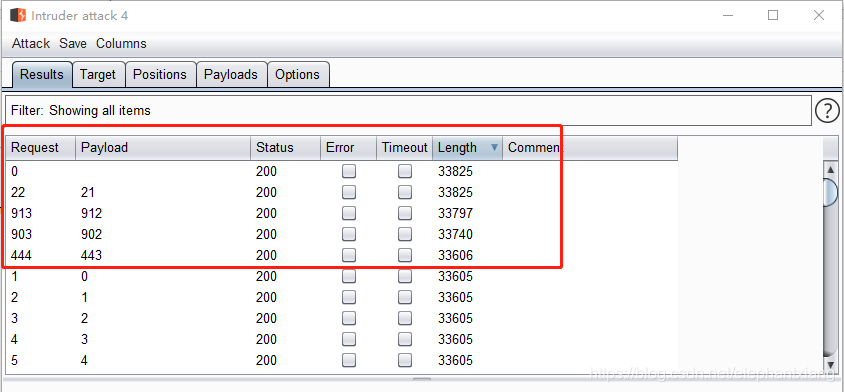Toggle Error checkbox for request 3
Image resolution: width=844 pixels, height=392 pixels.
(349, 318)
